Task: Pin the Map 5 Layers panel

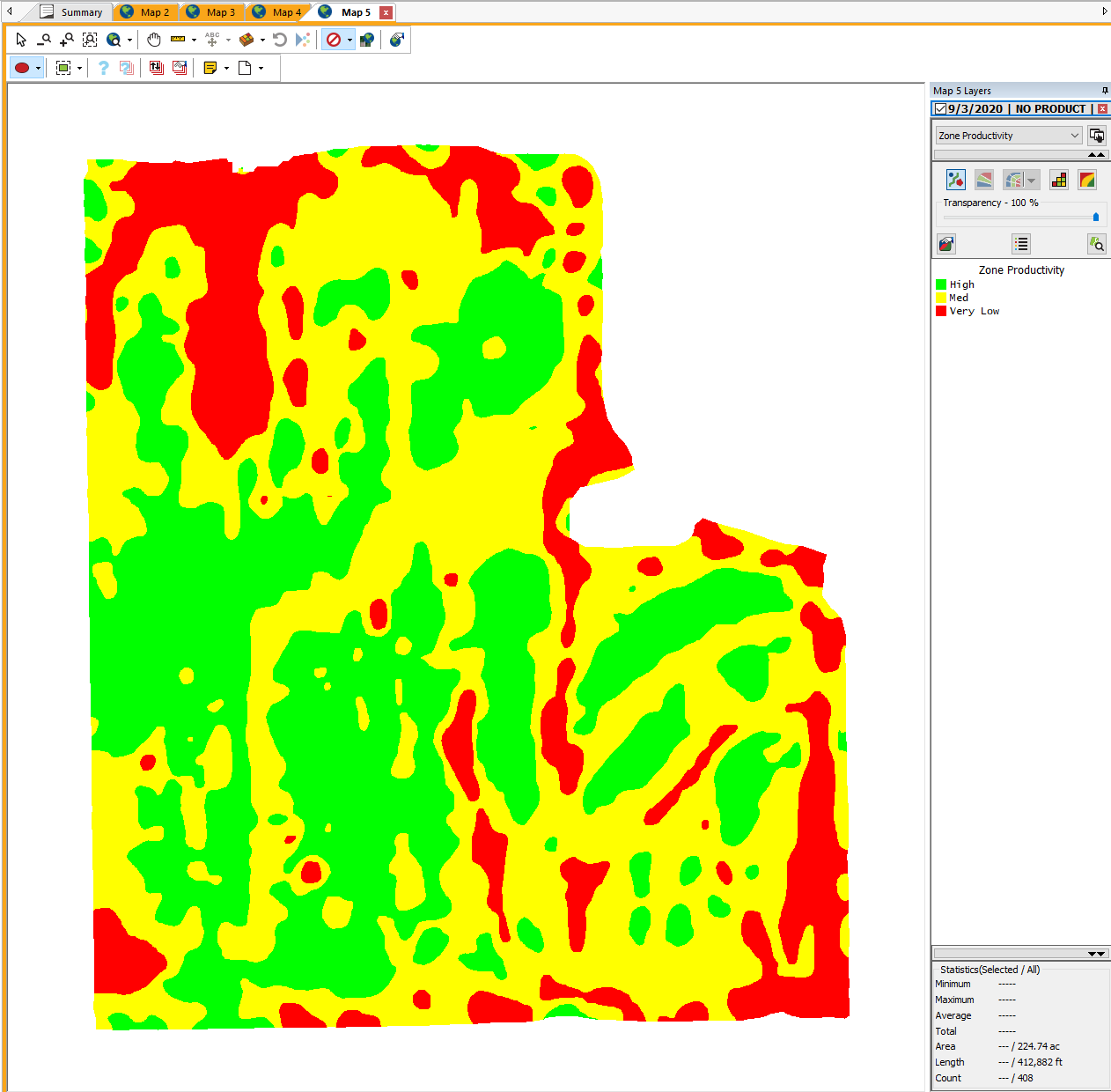Action: tap(1105, 91)
